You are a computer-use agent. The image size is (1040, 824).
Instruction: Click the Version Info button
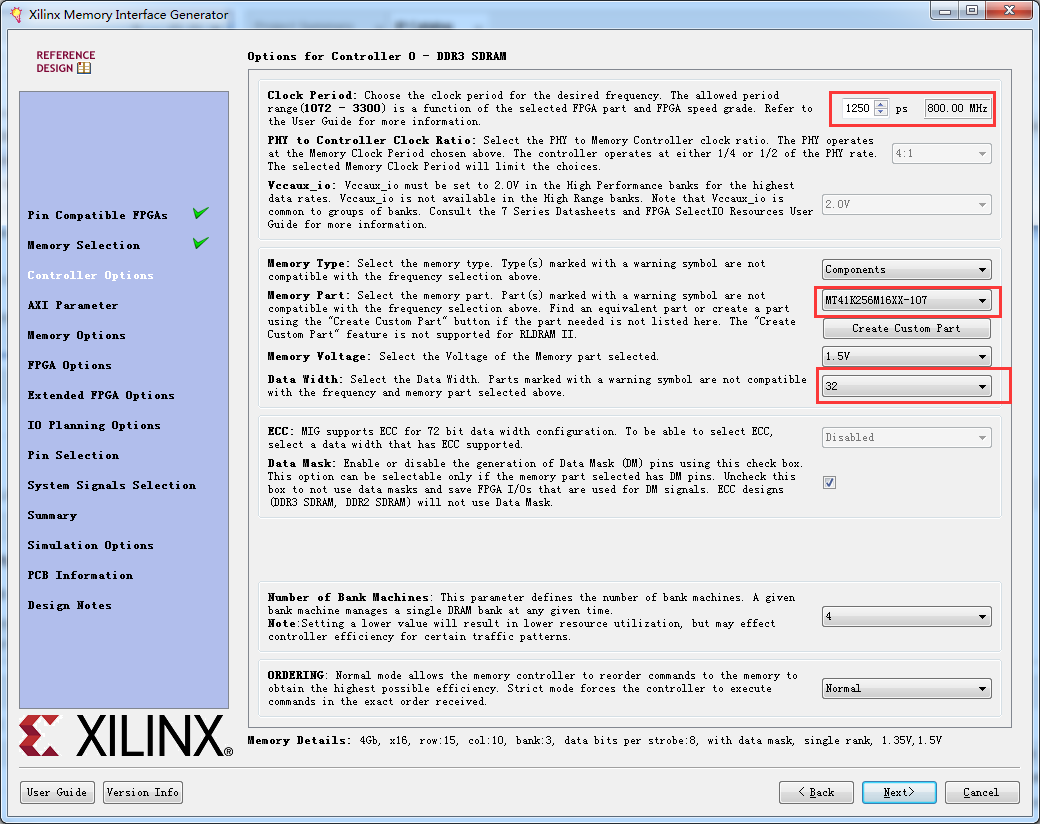(143, 792)
